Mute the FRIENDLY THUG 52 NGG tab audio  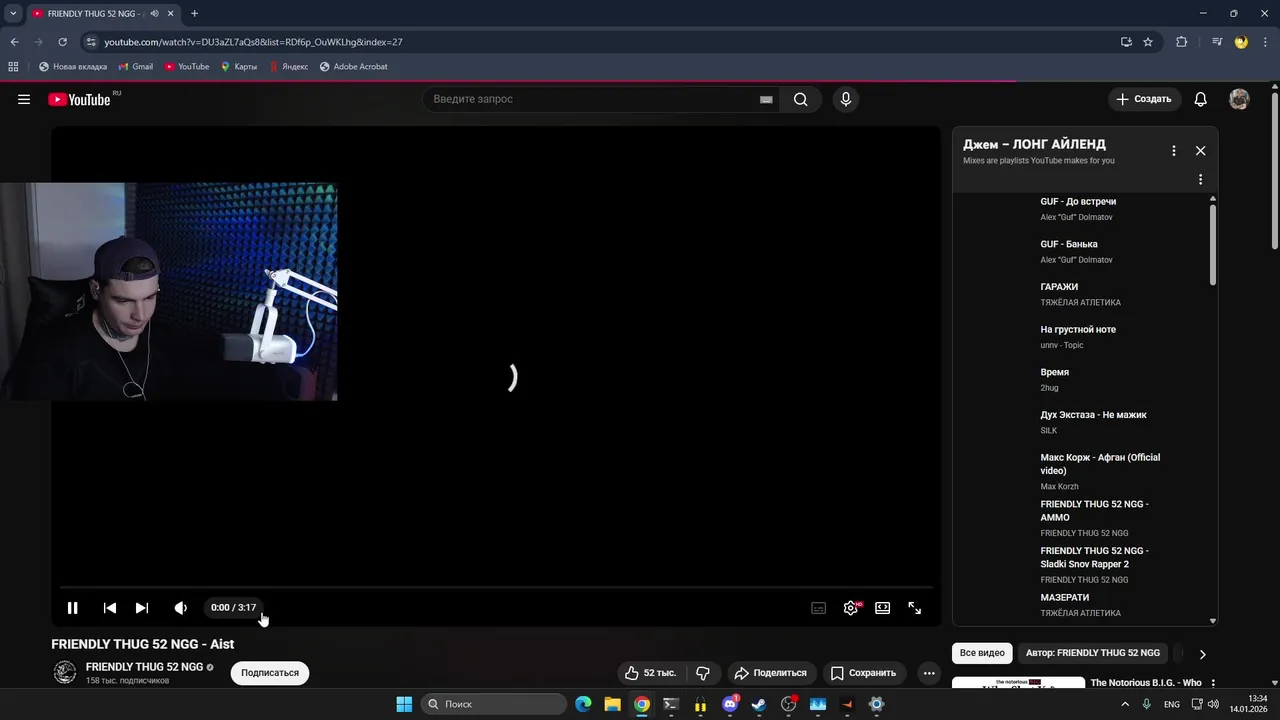tap(154, 13)
